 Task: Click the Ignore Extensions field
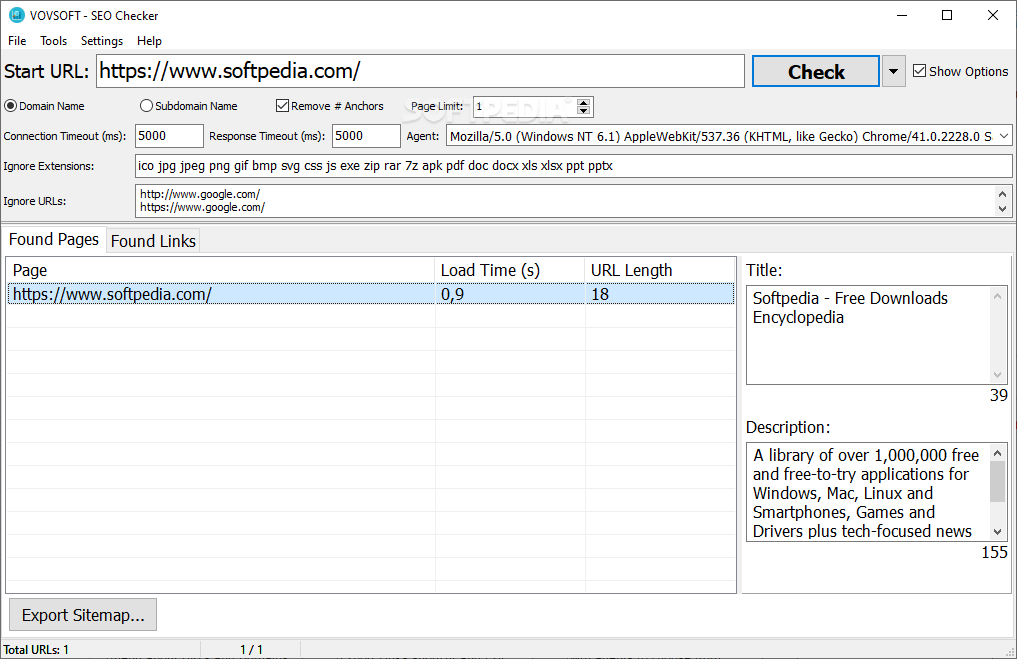[x=573, y=166]
